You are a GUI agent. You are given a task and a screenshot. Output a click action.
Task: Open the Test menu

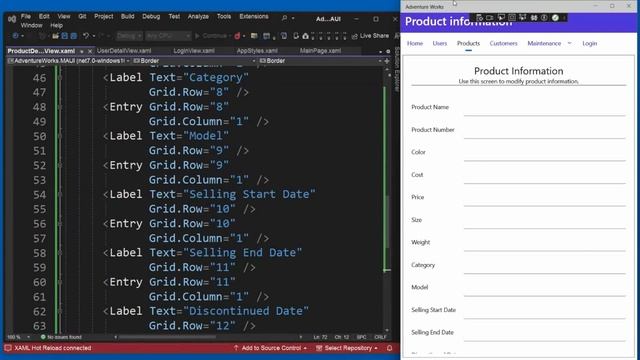click(x=174, y=16)
